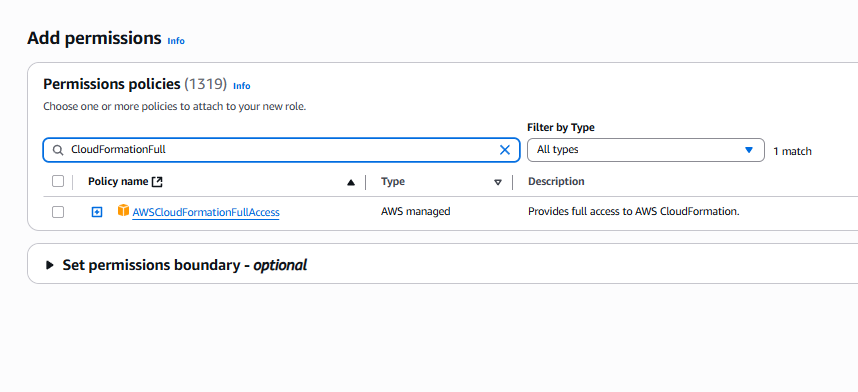Screen dimensions: 858x392
Task: Click the Description column header
Action: [x=556, y=181]
